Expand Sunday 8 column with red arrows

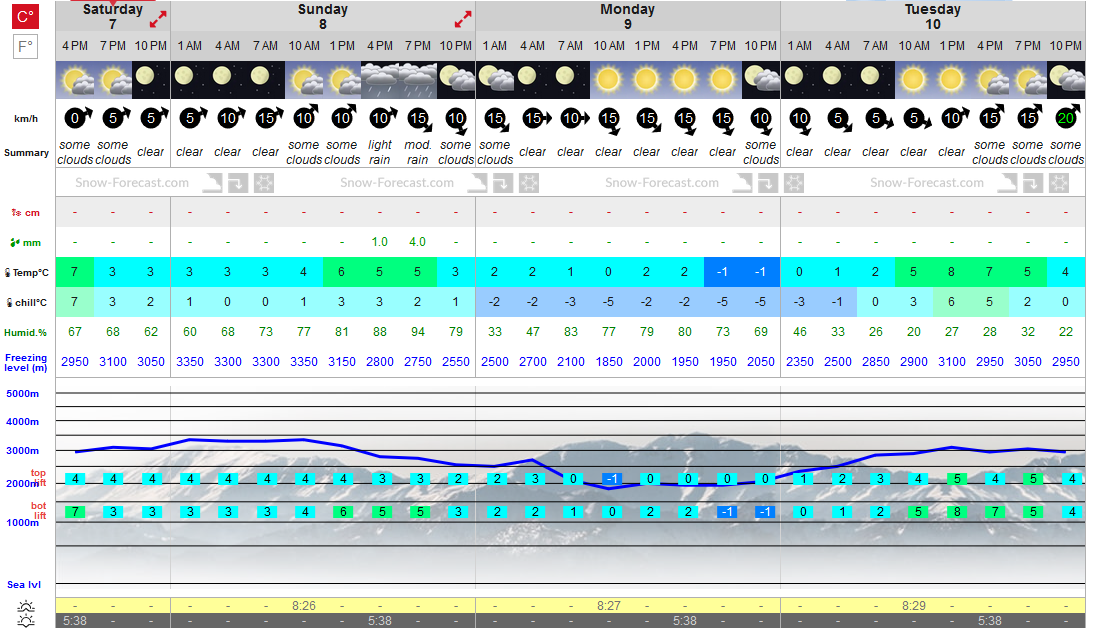463,20
